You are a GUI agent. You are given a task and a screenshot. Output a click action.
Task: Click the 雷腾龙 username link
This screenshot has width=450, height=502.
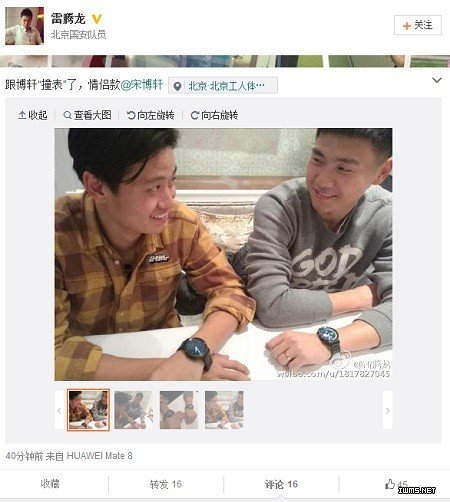click(68, 19)
